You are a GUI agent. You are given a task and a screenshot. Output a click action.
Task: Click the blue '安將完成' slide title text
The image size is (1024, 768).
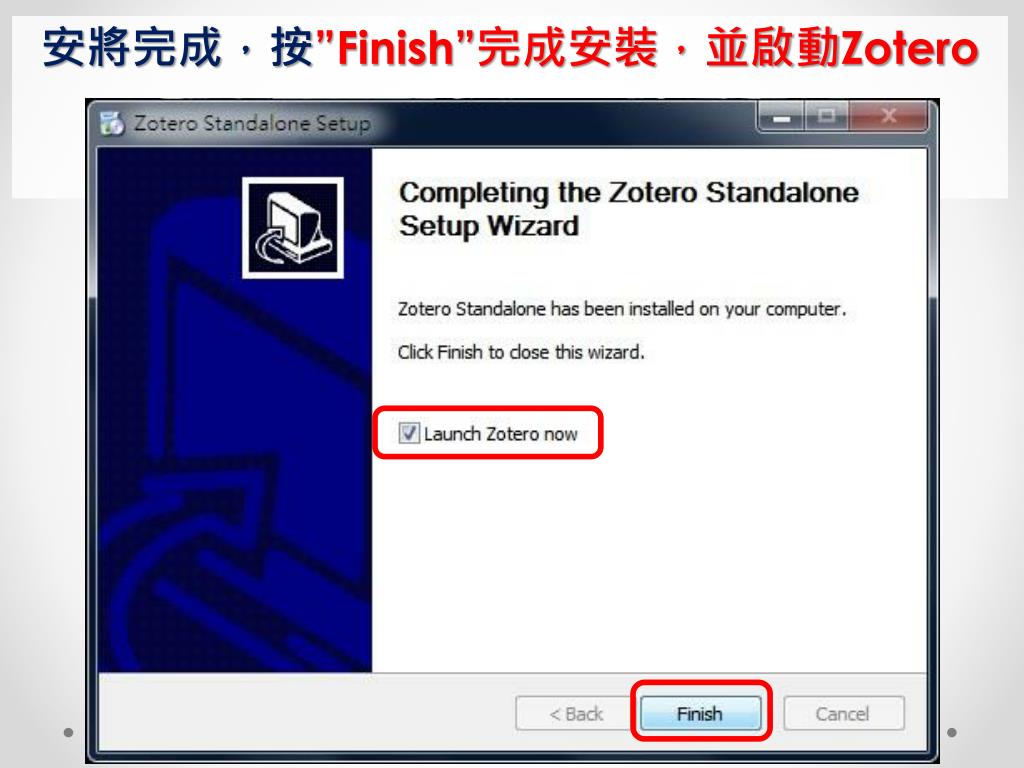click(x=133, y=48)
